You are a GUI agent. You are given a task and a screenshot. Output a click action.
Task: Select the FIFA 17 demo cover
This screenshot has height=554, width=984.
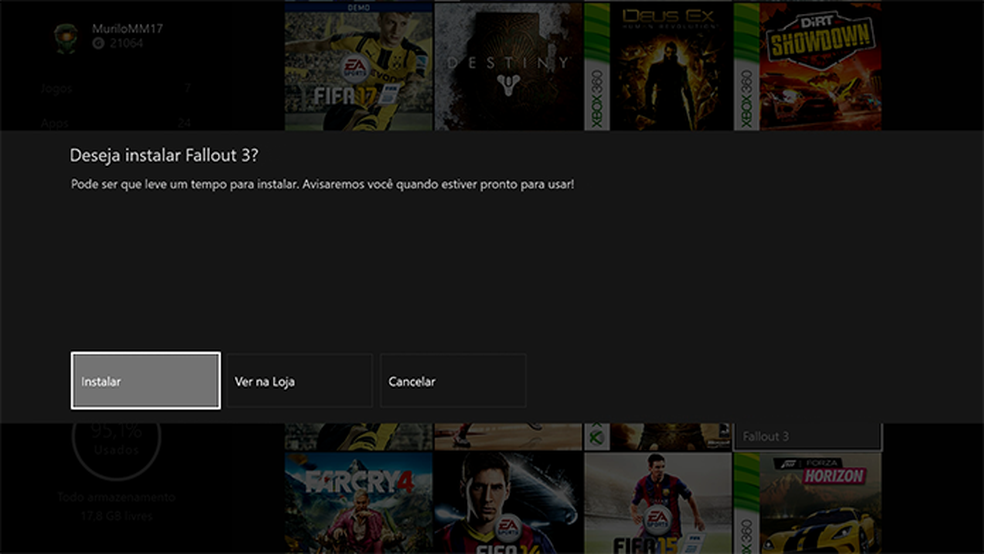[358, 67]
